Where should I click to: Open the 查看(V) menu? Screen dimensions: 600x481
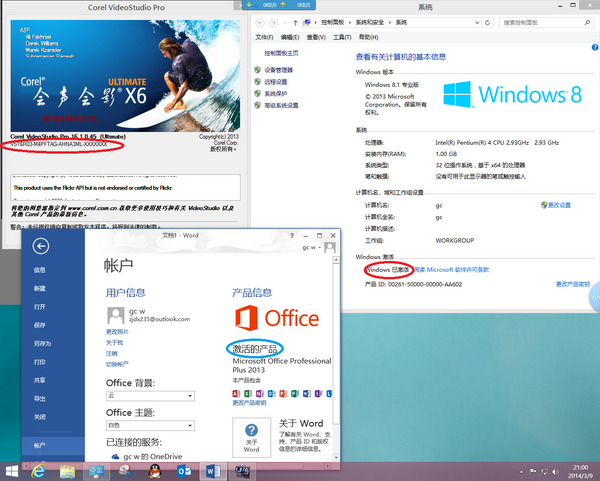pyautogui.click(x=316, y=37)
